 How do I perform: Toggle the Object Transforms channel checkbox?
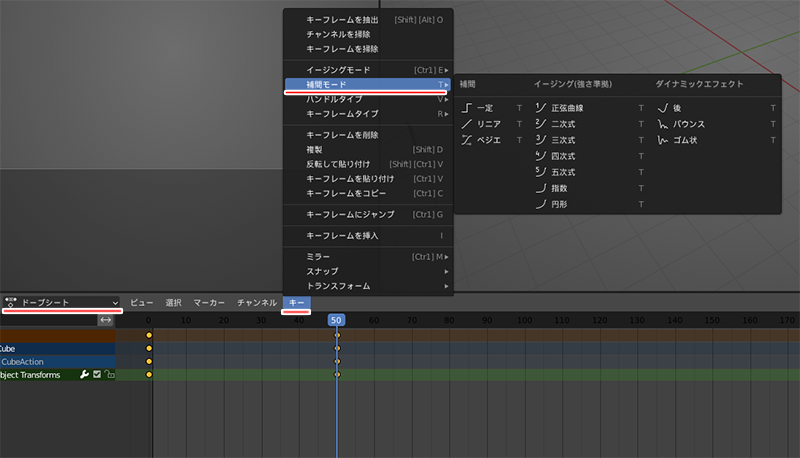point(97,375)
